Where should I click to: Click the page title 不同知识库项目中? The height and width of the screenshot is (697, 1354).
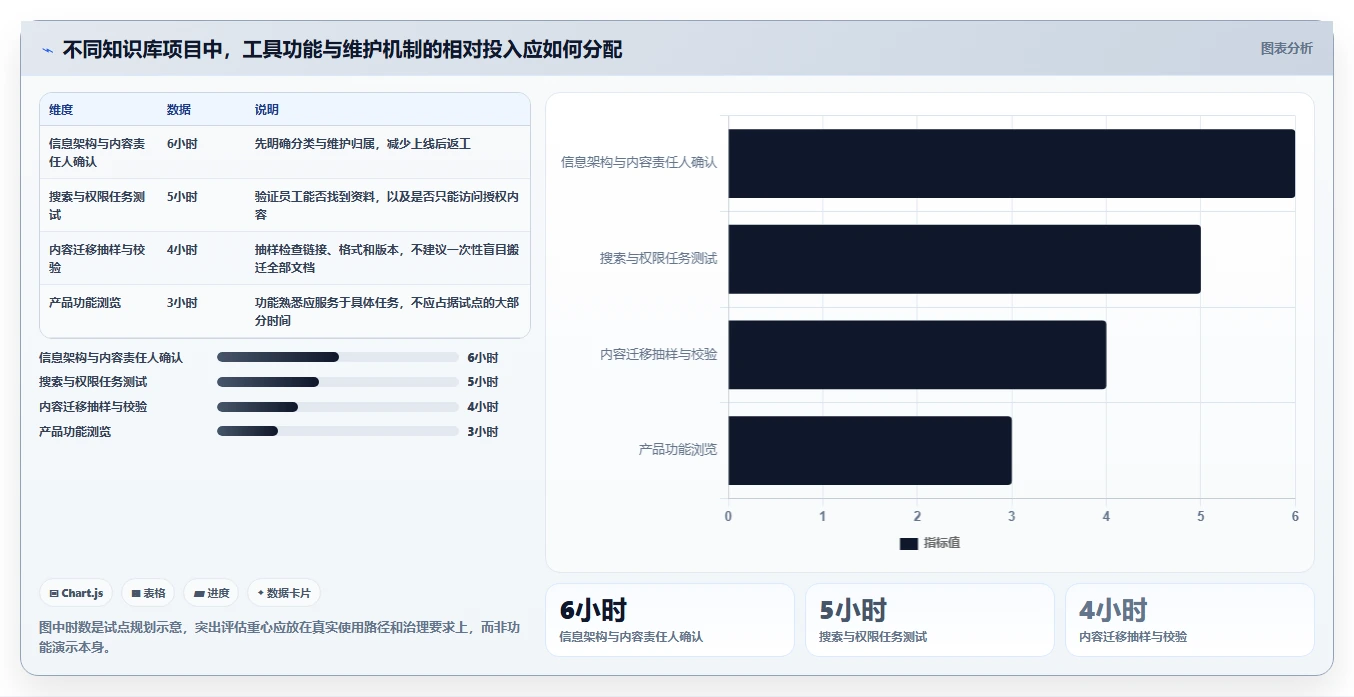tap(342, 49)
